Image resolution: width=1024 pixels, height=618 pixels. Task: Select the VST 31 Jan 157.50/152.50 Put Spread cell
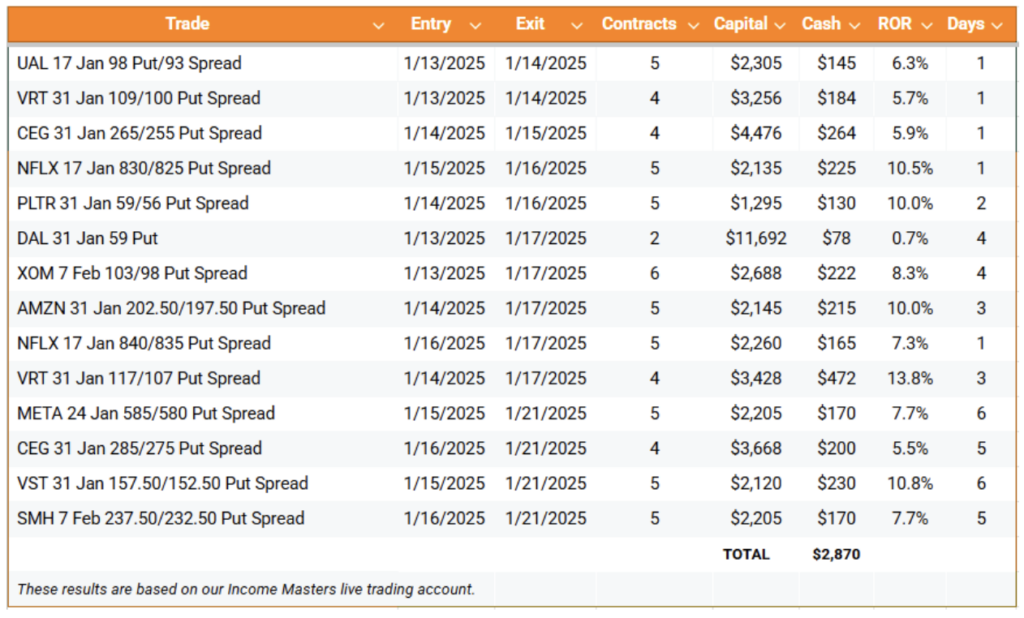(203, 483)
